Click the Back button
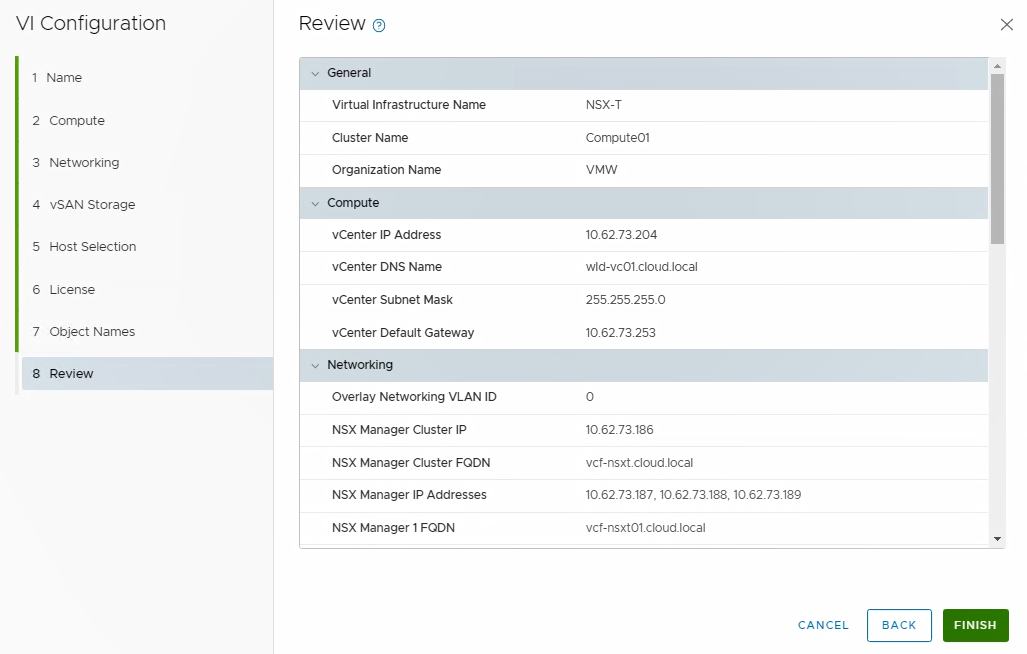 [898, 625]
